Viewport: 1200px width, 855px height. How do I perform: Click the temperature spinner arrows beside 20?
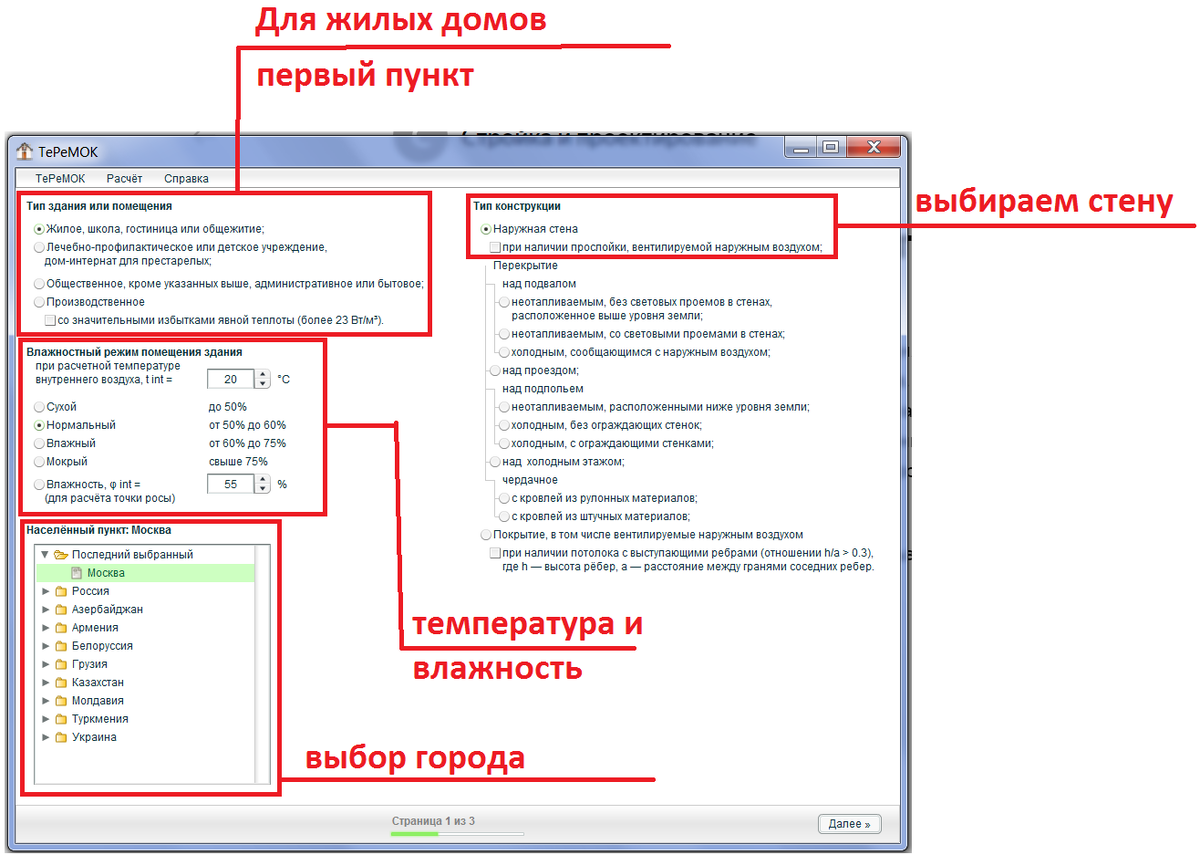[x=263, y=380]
